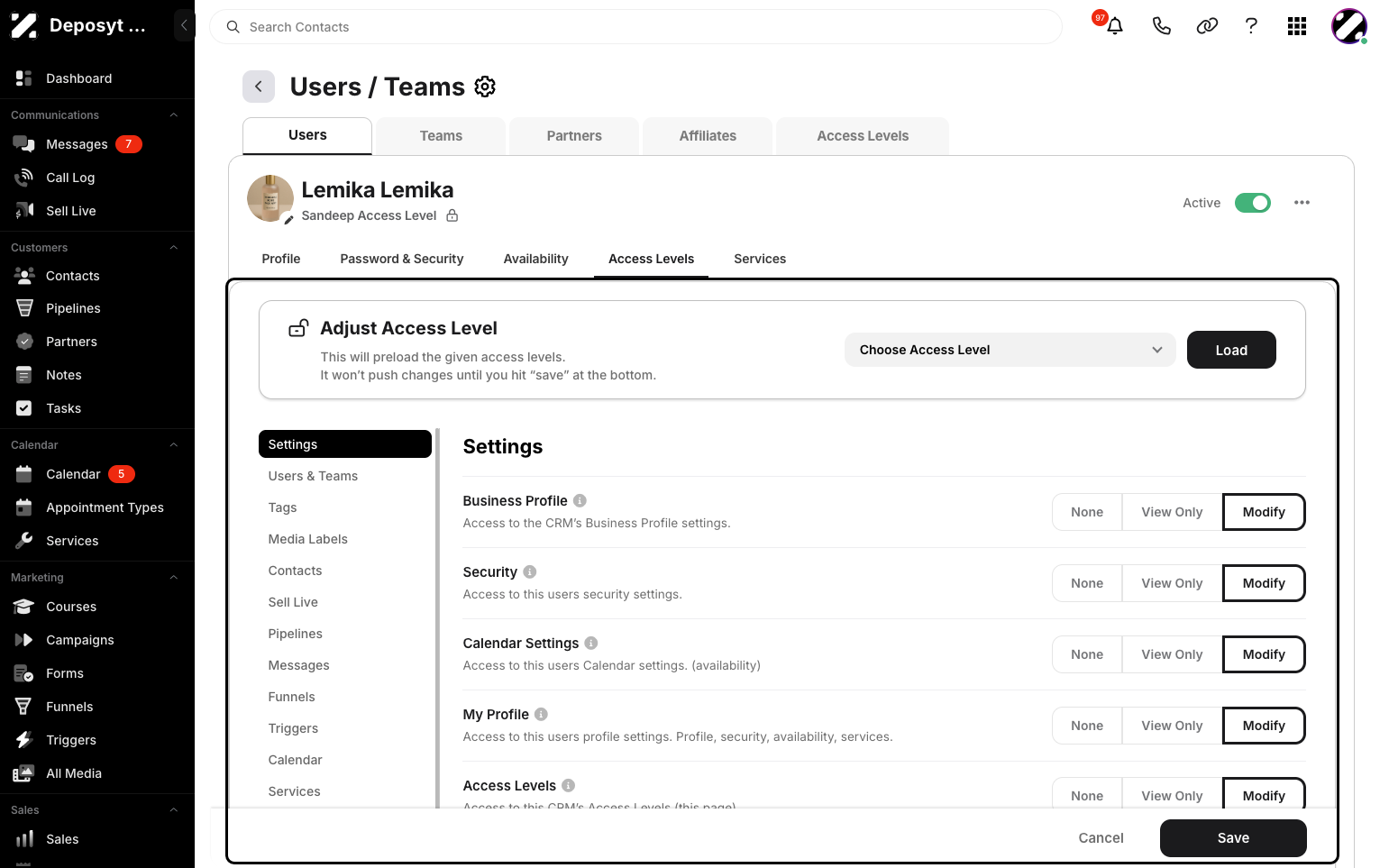1389x868 pixels.
Task: Open the user avatar menu in header
Action: click(1349, 26)
